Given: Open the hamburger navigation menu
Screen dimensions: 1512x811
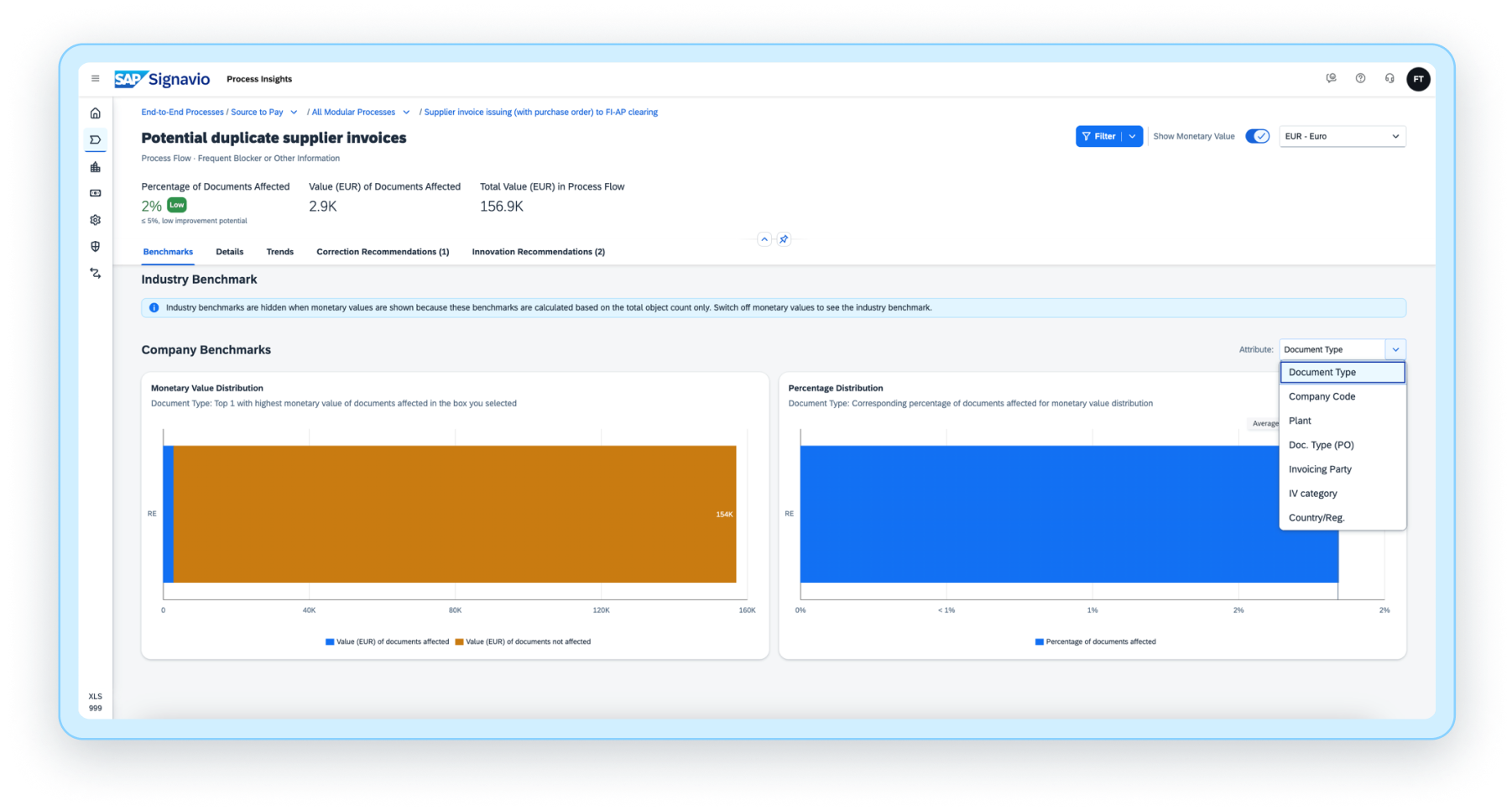Looking at the screenshot, I should pyautogui.click(x=95, y=79).
